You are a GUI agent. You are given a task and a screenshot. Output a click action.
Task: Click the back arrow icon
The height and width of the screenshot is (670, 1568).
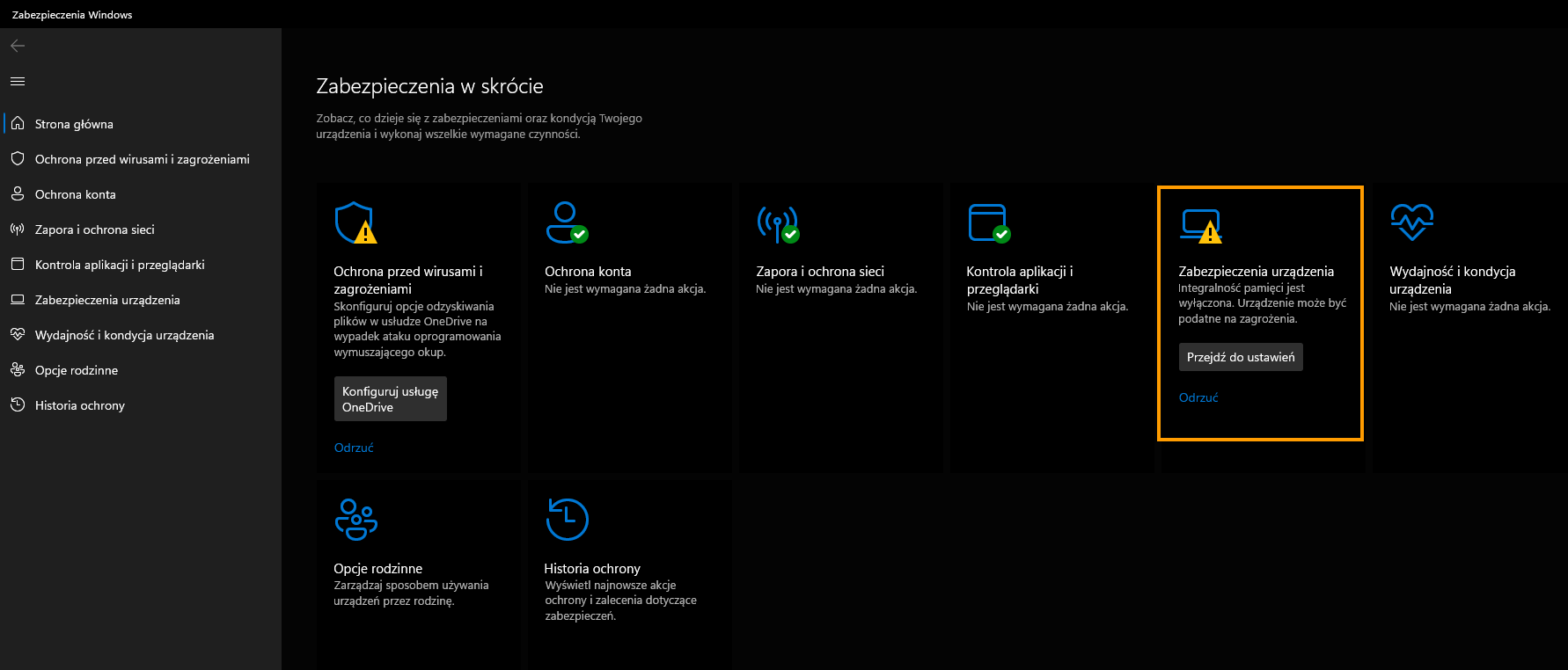coord(18,46)
